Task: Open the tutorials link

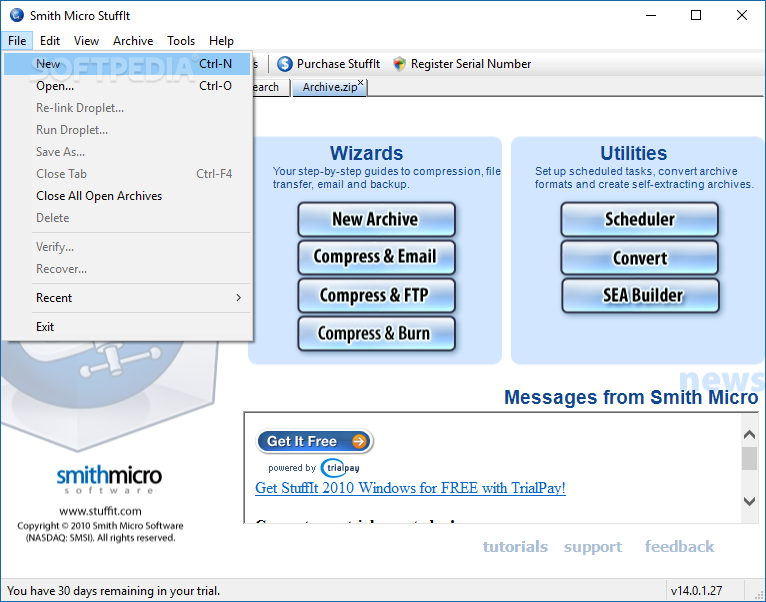Action: coord(515,546)
